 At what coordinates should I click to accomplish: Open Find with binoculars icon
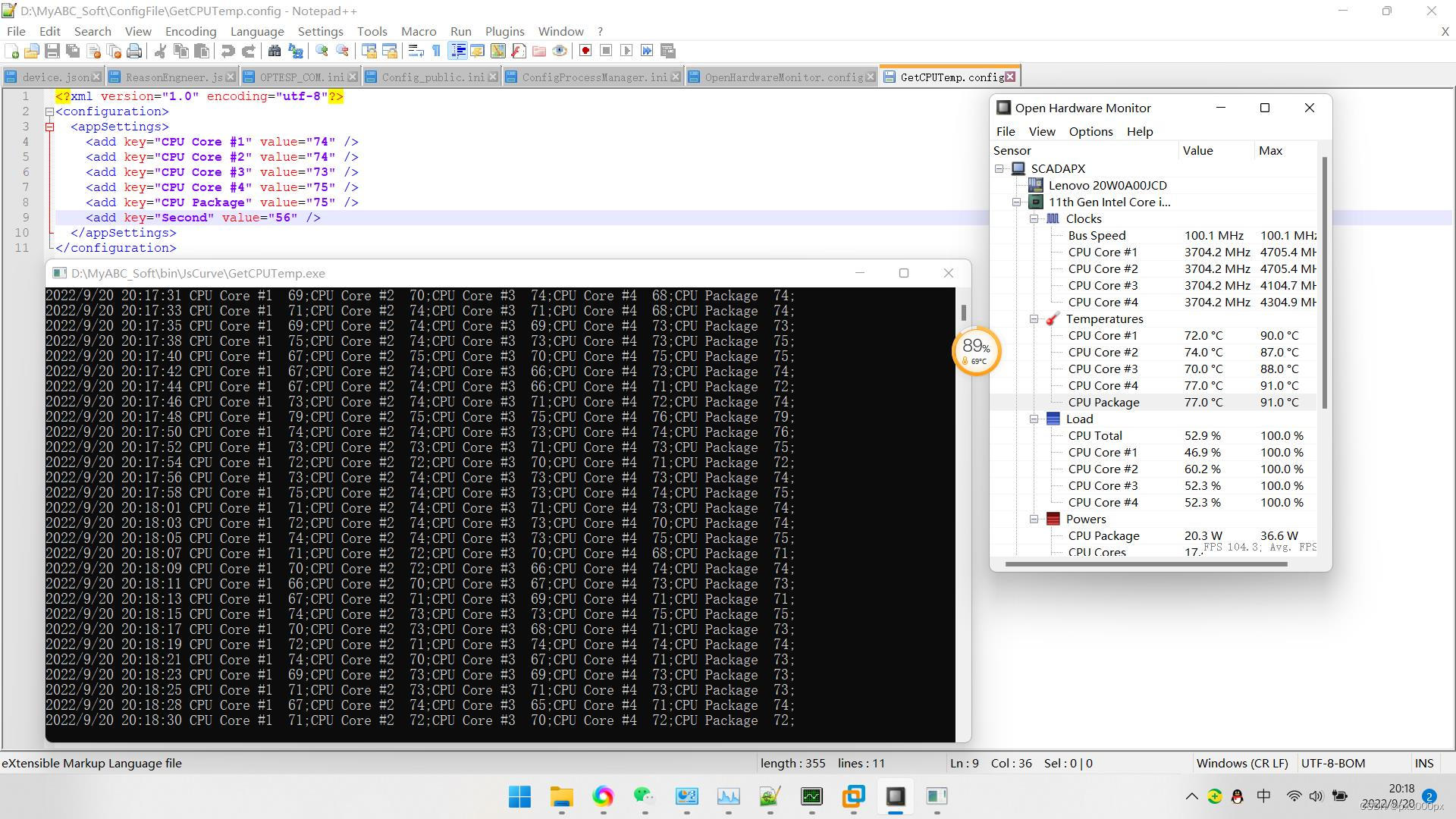(275, 52)
